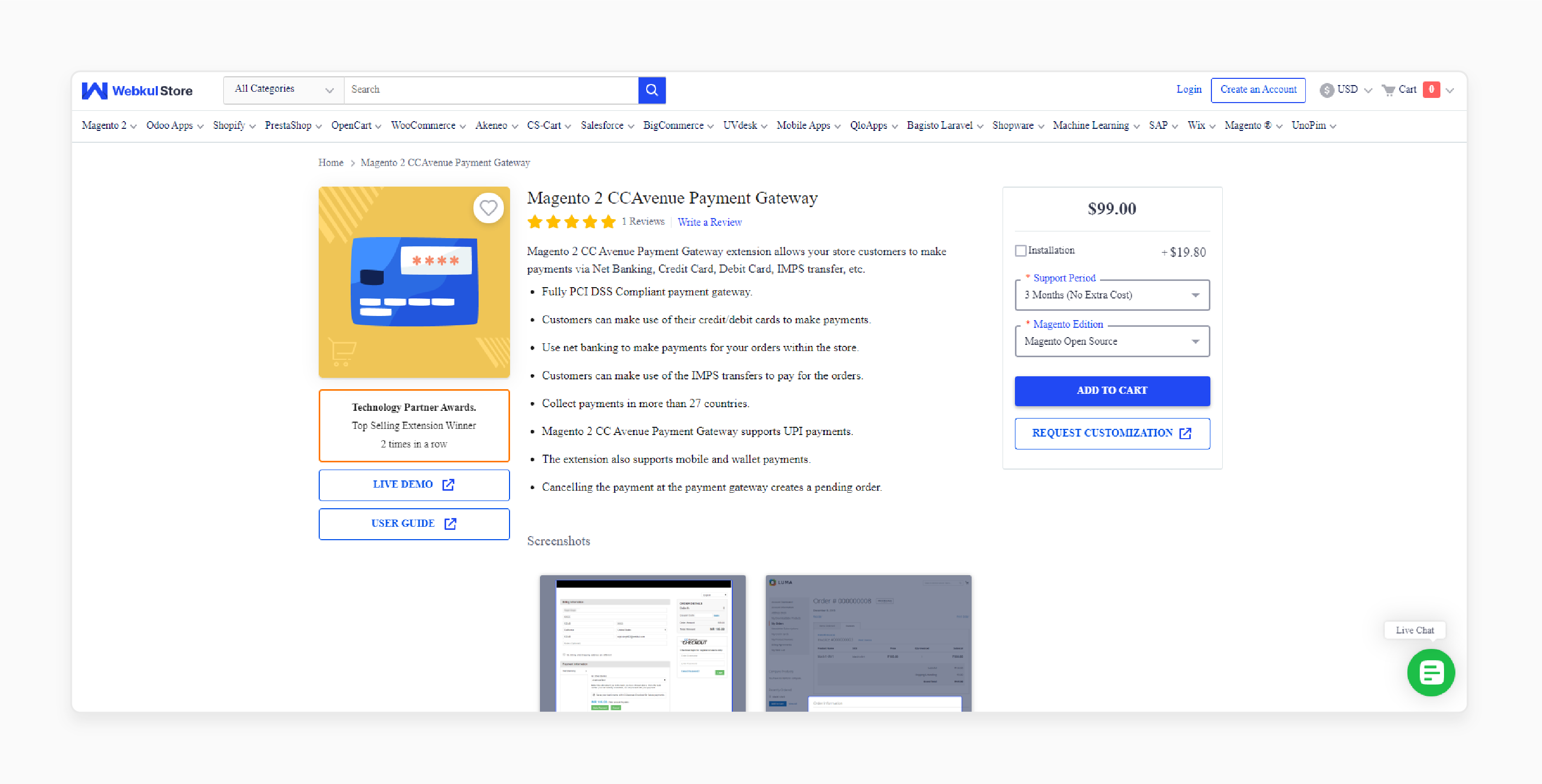Image resolution: width=1542 pixels, height=784 pixels.
Task: Open the UVdesk menu
Action: tap(745, 126)
